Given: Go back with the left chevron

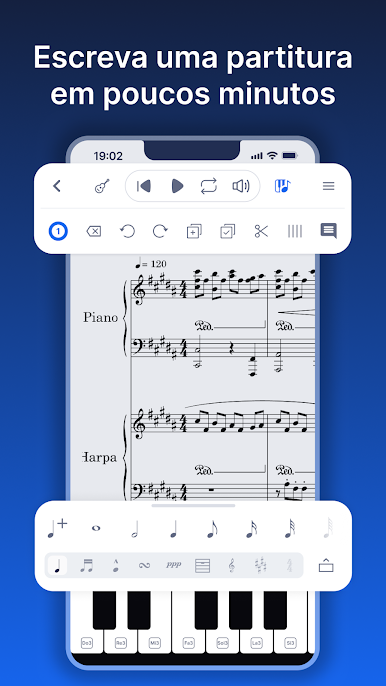Looking at the screenshot, I should point(56,186).
